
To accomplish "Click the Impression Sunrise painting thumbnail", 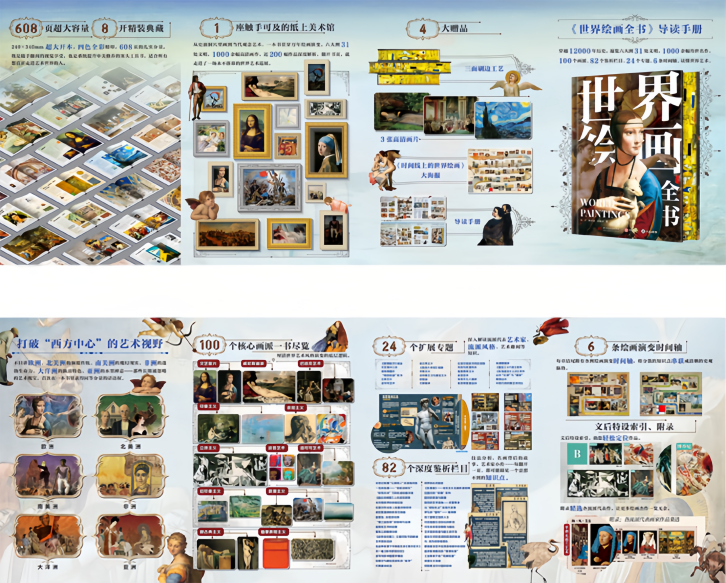I will click(263, 428).
